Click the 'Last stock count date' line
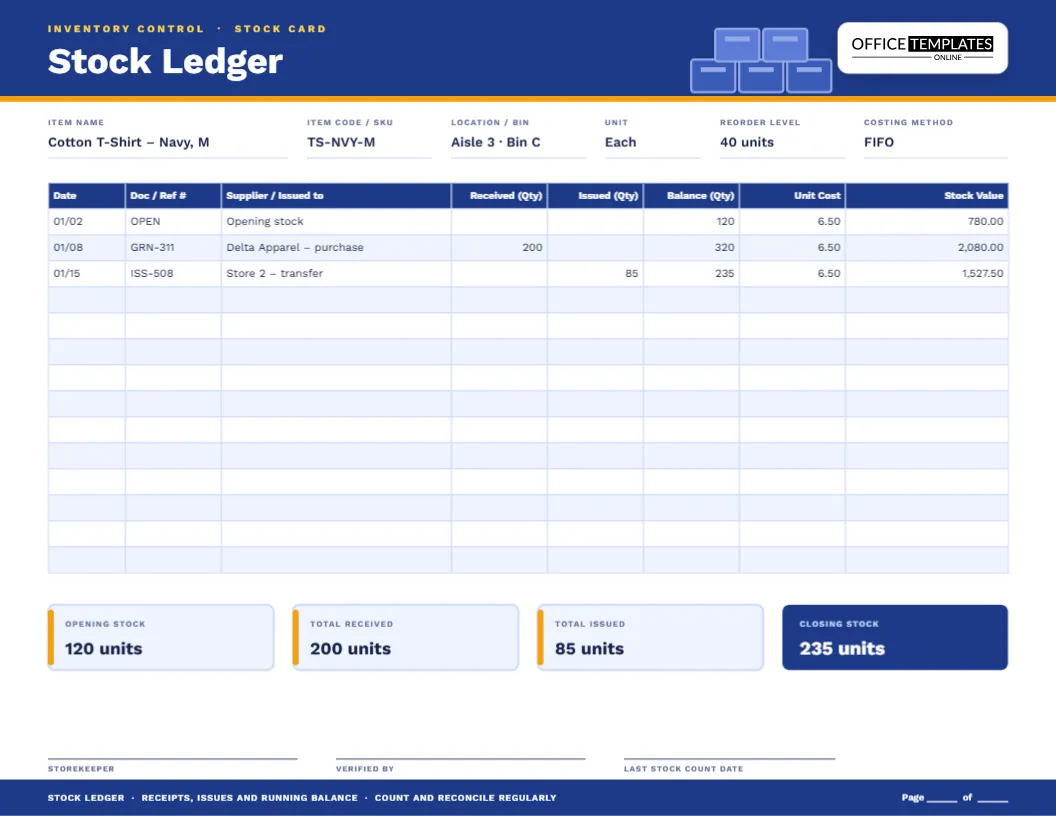This screenshot has width=1056, height=816. pyautogui.click(x=729, y=758)
